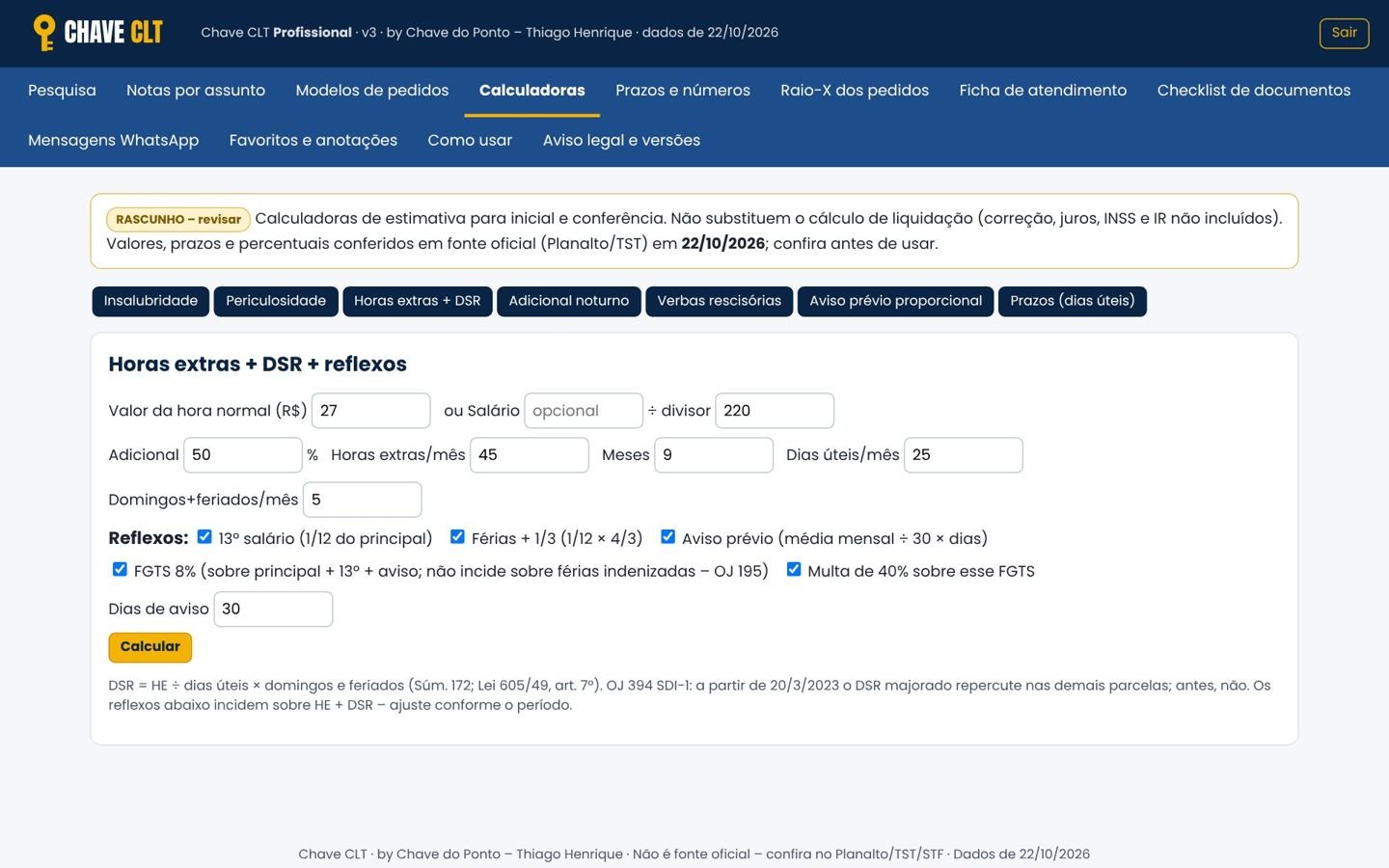Toggle the Aviso prévio reflex checkbox
Viewport: 1389px width, 868px height.
coord(667,537)
